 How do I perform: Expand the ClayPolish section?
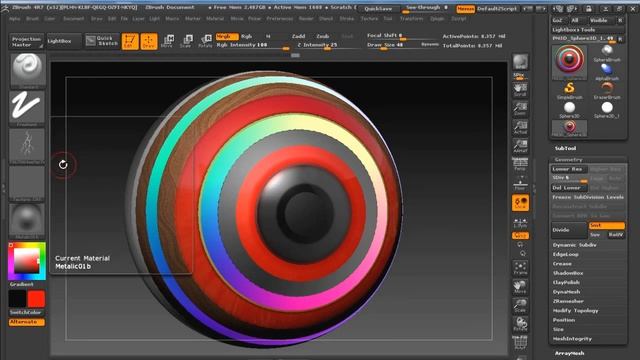[x=566, y=282]
